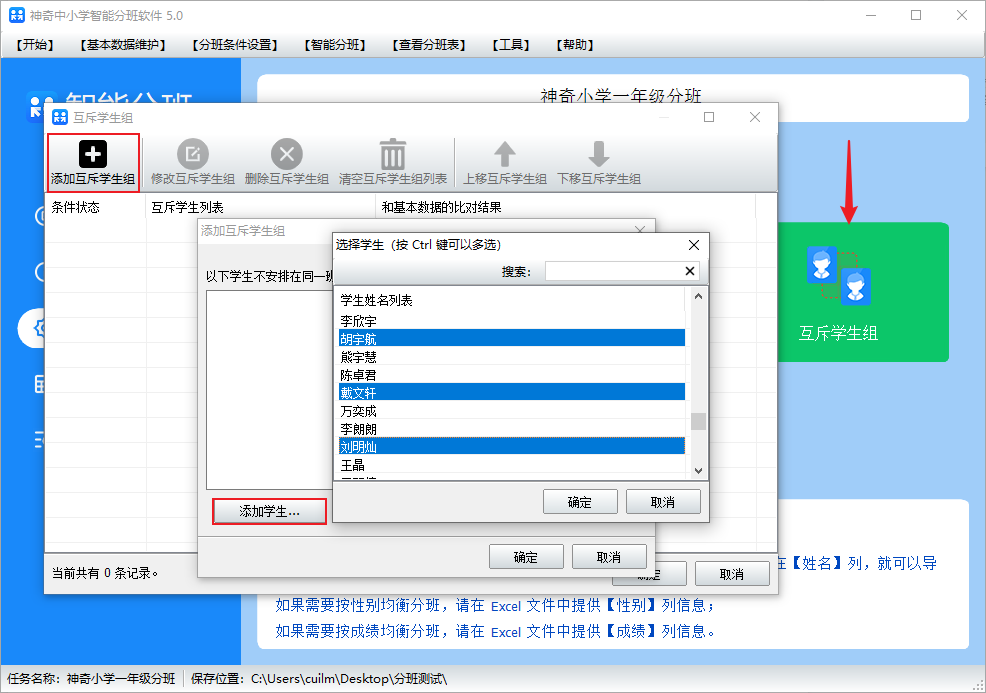Click the 添加学生... button
The height and width of the screenshot is (693, 986).
(x=269, y=511)
